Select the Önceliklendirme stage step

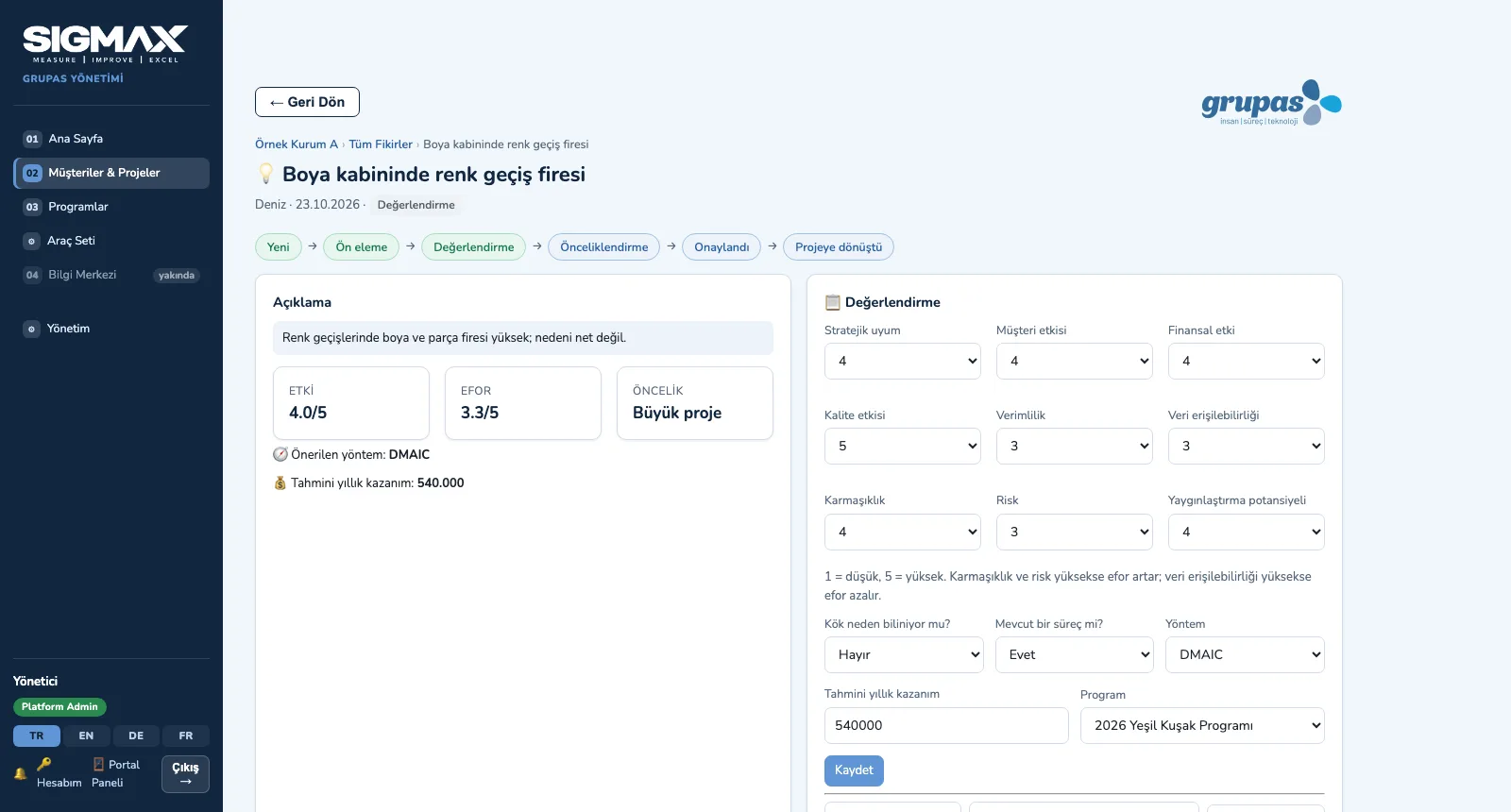click(604, 247)
